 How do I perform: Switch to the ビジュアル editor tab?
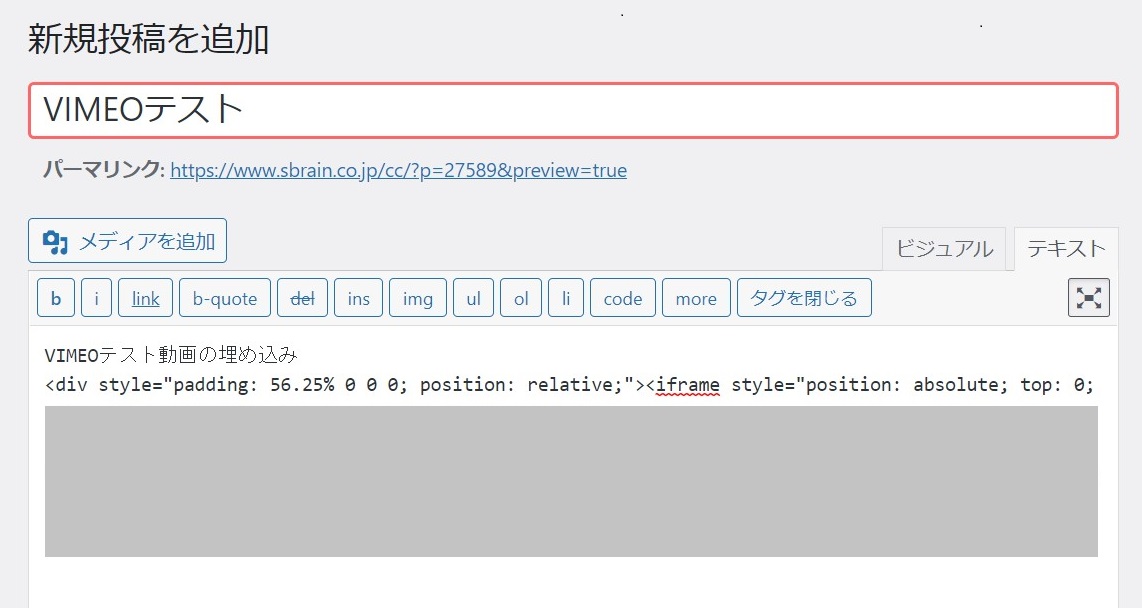coord(944,249)
